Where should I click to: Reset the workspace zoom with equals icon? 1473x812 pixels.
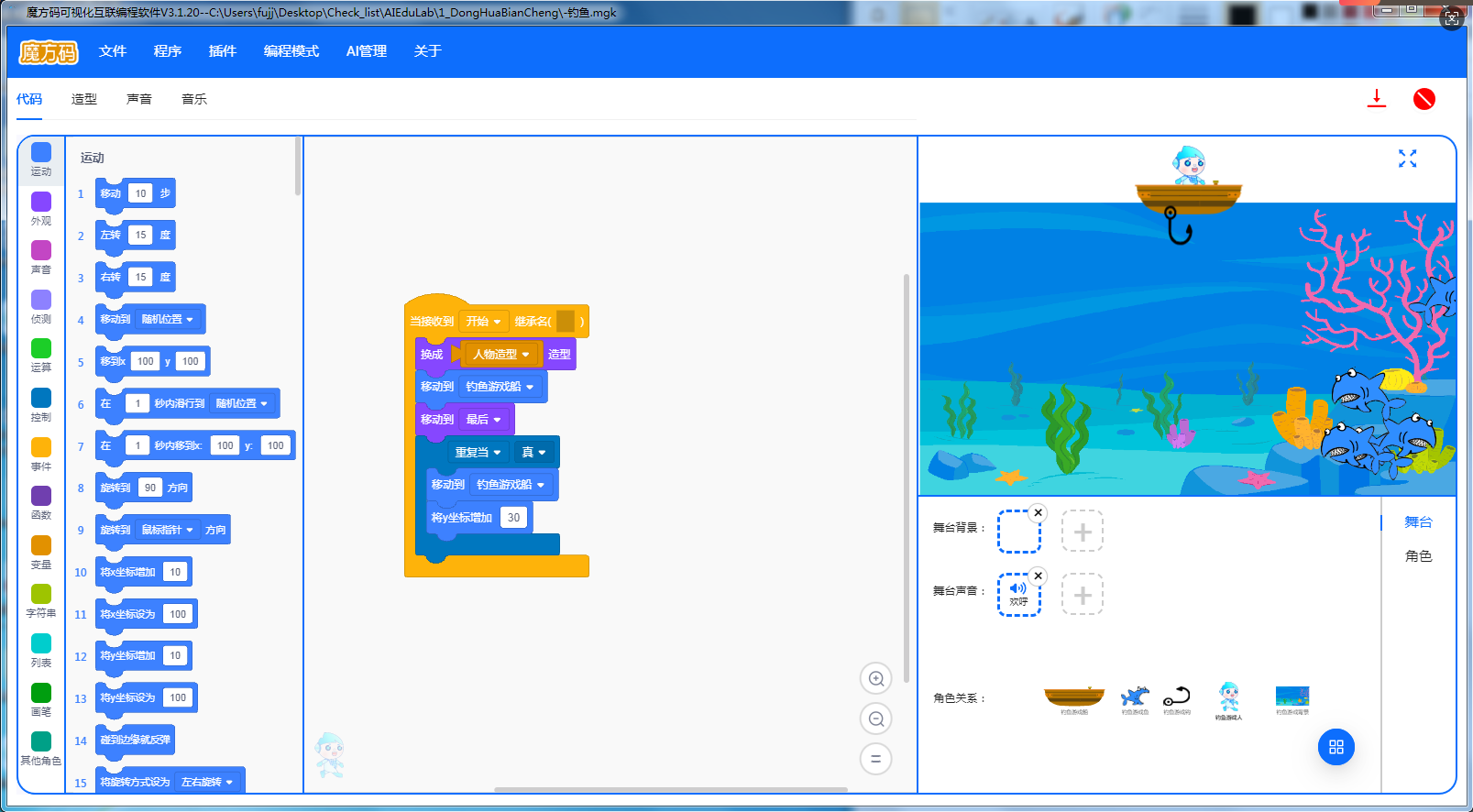[876, 759]
